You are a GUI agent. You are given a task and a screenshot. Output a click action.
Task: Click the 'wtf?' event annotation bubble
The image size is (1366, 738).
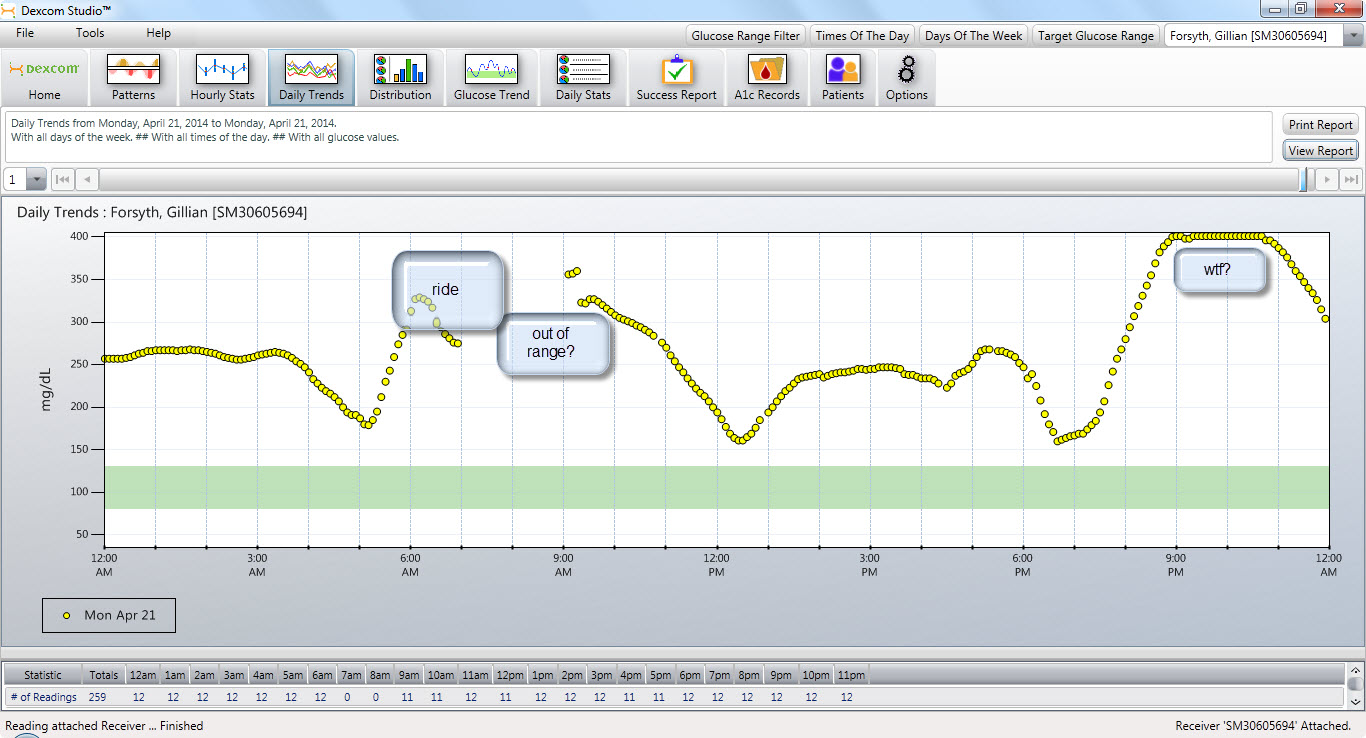tap(1219, 270)
